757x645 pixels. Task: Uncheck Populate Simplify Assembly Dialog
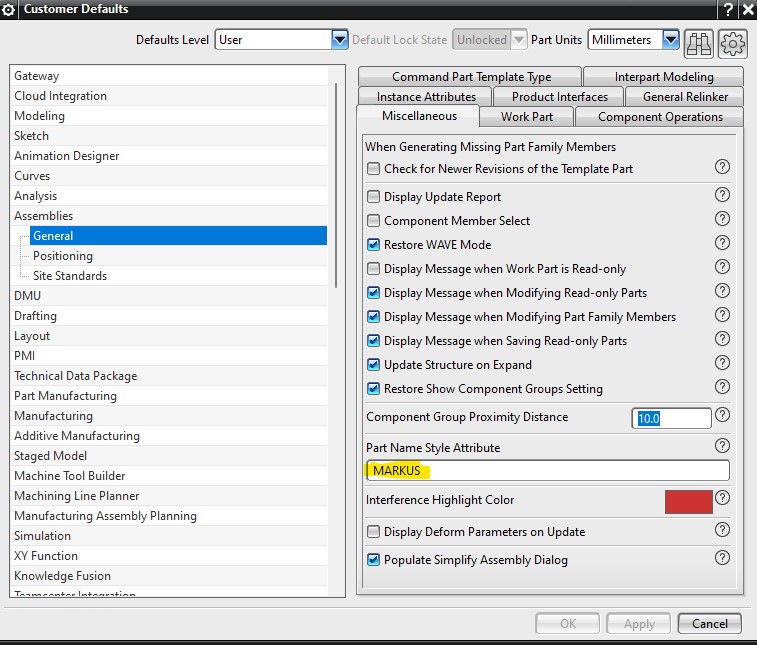tap(373, 560)
